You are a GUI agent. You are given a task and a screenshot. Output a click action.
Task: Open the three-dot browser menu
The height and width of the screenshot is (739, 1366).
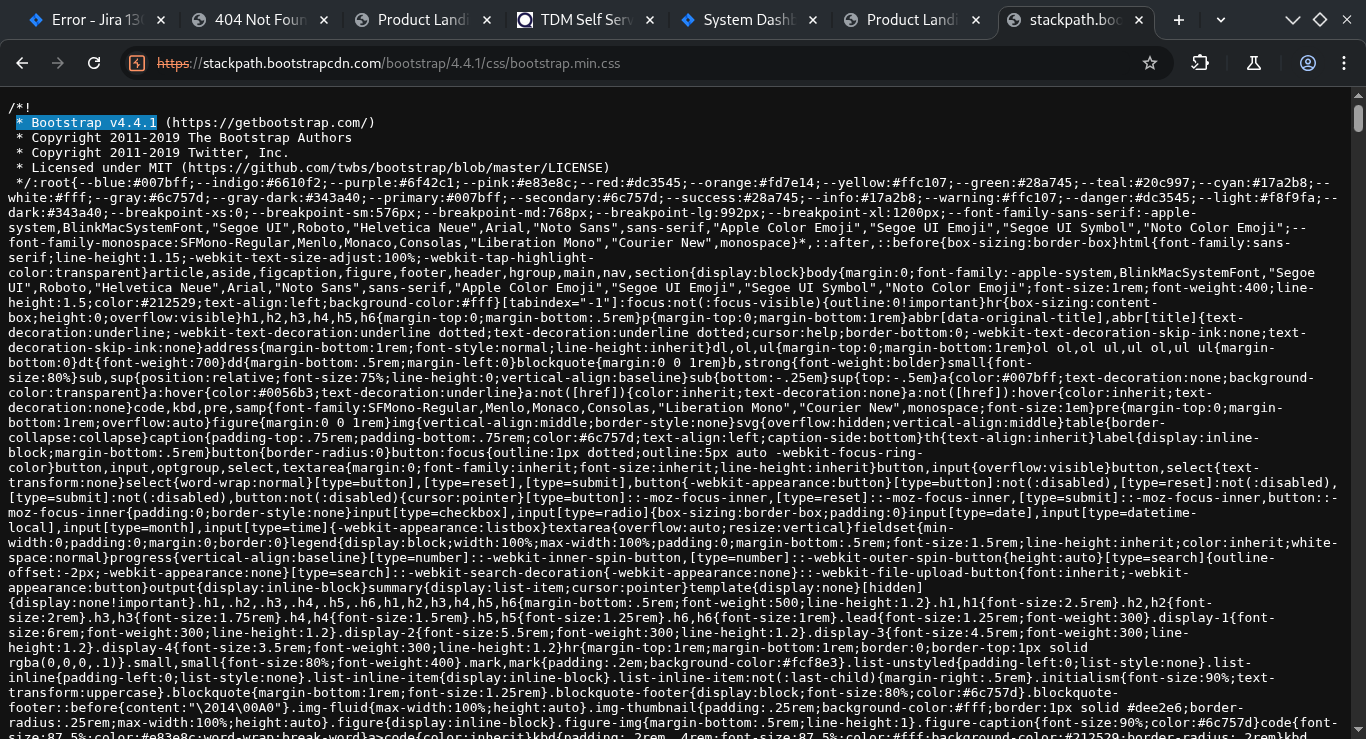click(x=1343, y=63)
